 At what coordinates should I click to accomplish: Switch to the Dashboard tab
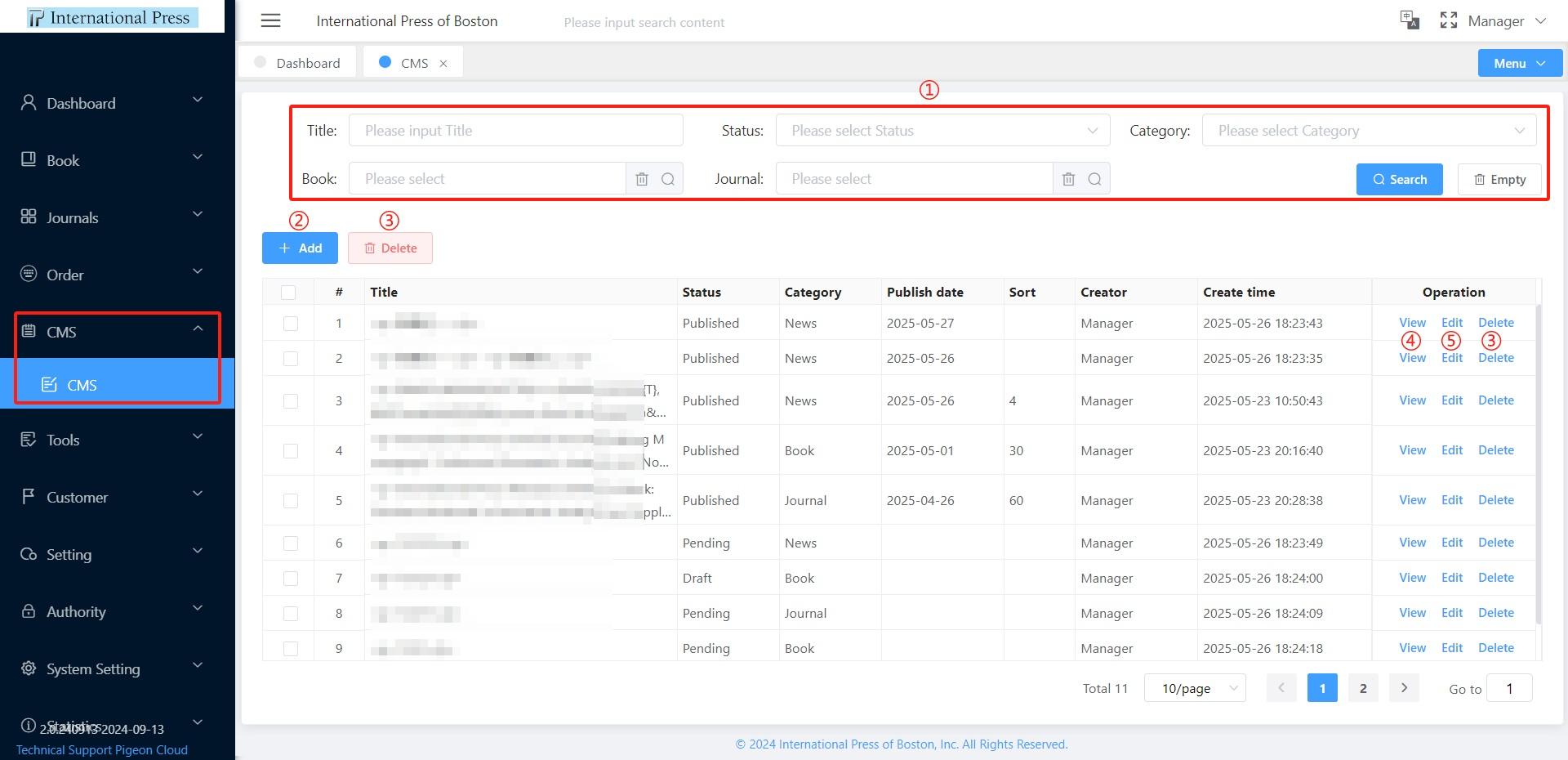pos(297,63)
